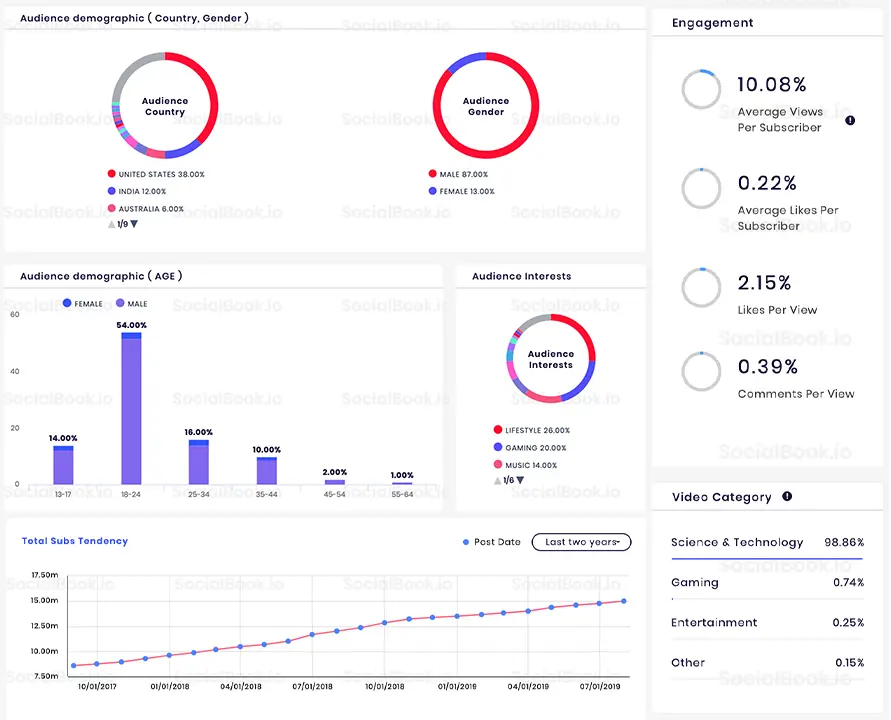The height and width of the screenshot is (720, 891).
Task: Toggle the FEMALE series in age chart legend
Action: [x=82, y=303]
